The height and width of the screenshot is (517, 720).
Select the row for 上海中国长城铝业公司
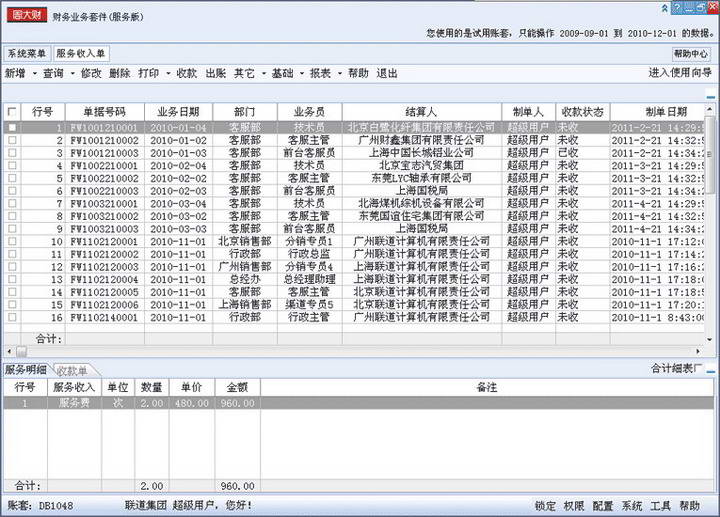pos(354,153)
